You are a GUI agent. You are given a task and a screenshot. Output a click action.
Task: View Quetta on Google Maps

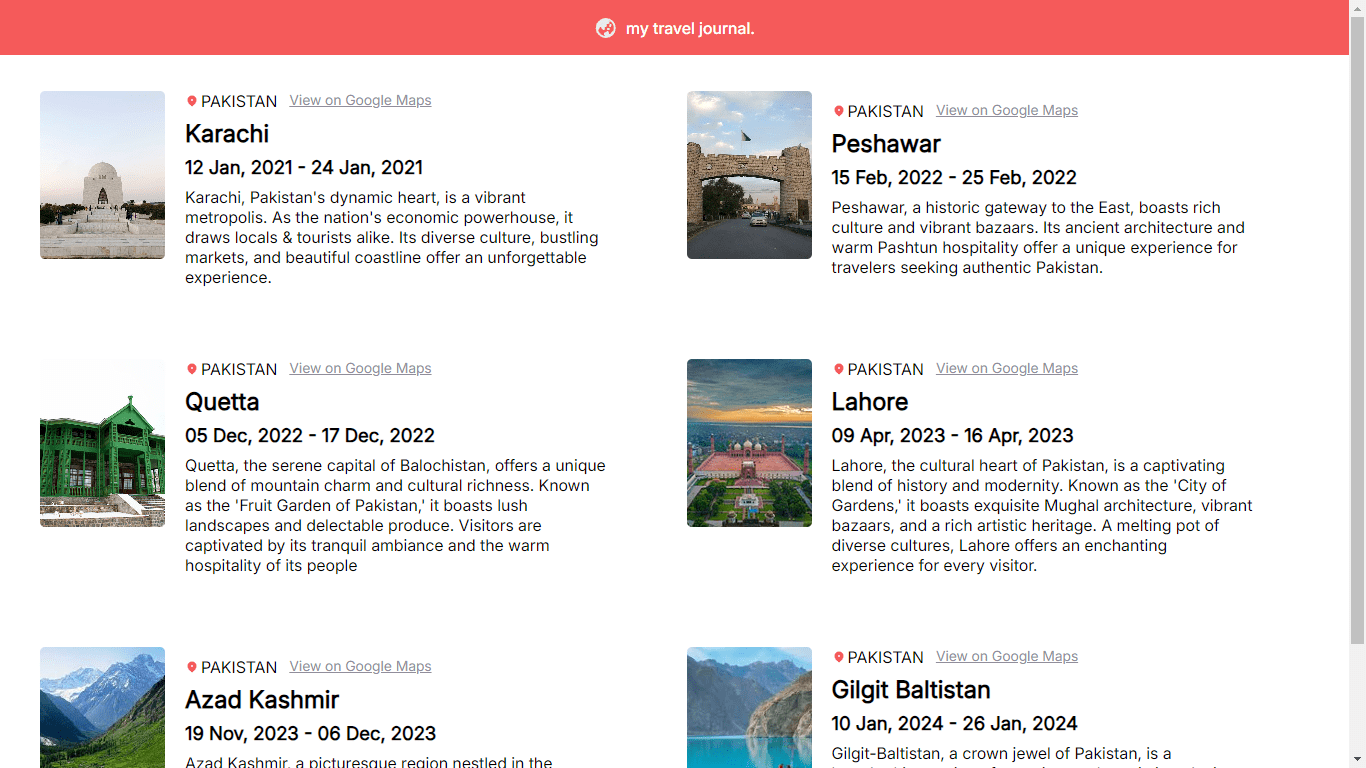coord(360,368)
